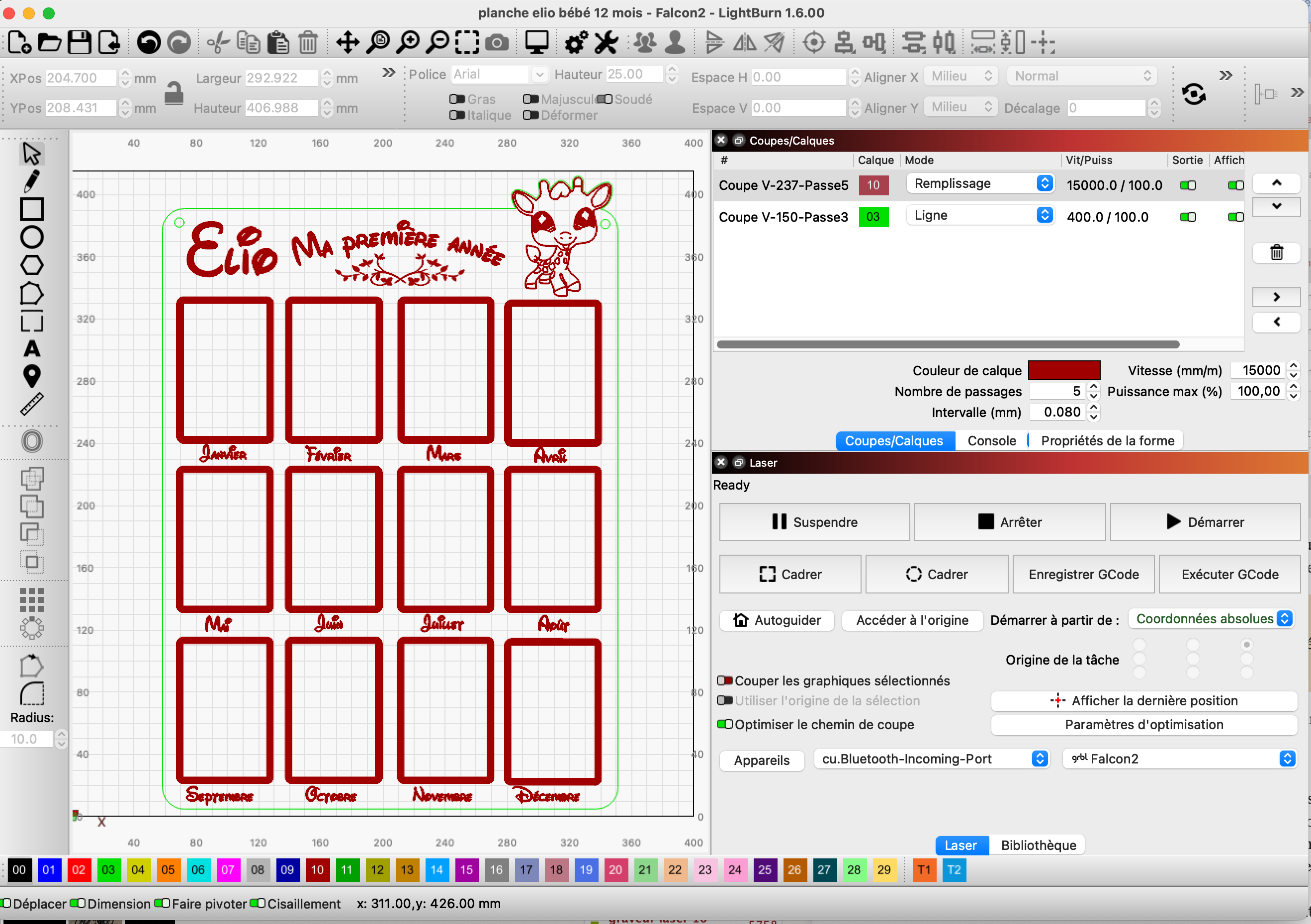Pick the Create Text tool
This screenshot has width=1311, height=924.
point(31,349)
